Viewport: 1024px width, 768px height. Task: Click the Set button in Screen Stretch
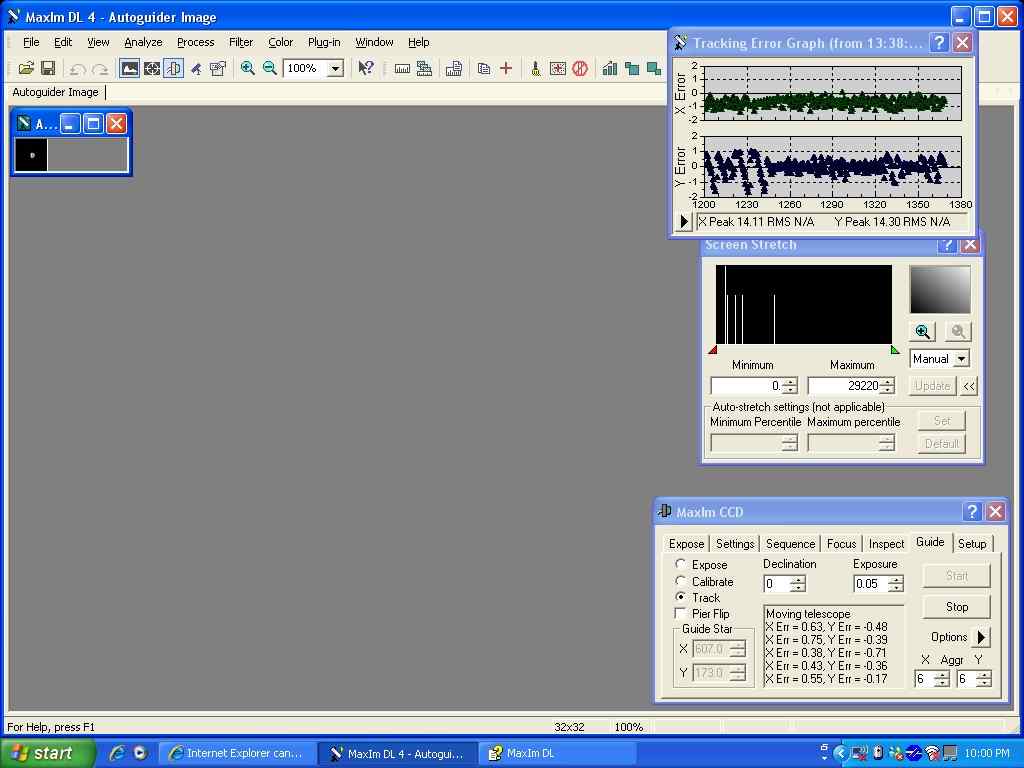click(942, 421)
